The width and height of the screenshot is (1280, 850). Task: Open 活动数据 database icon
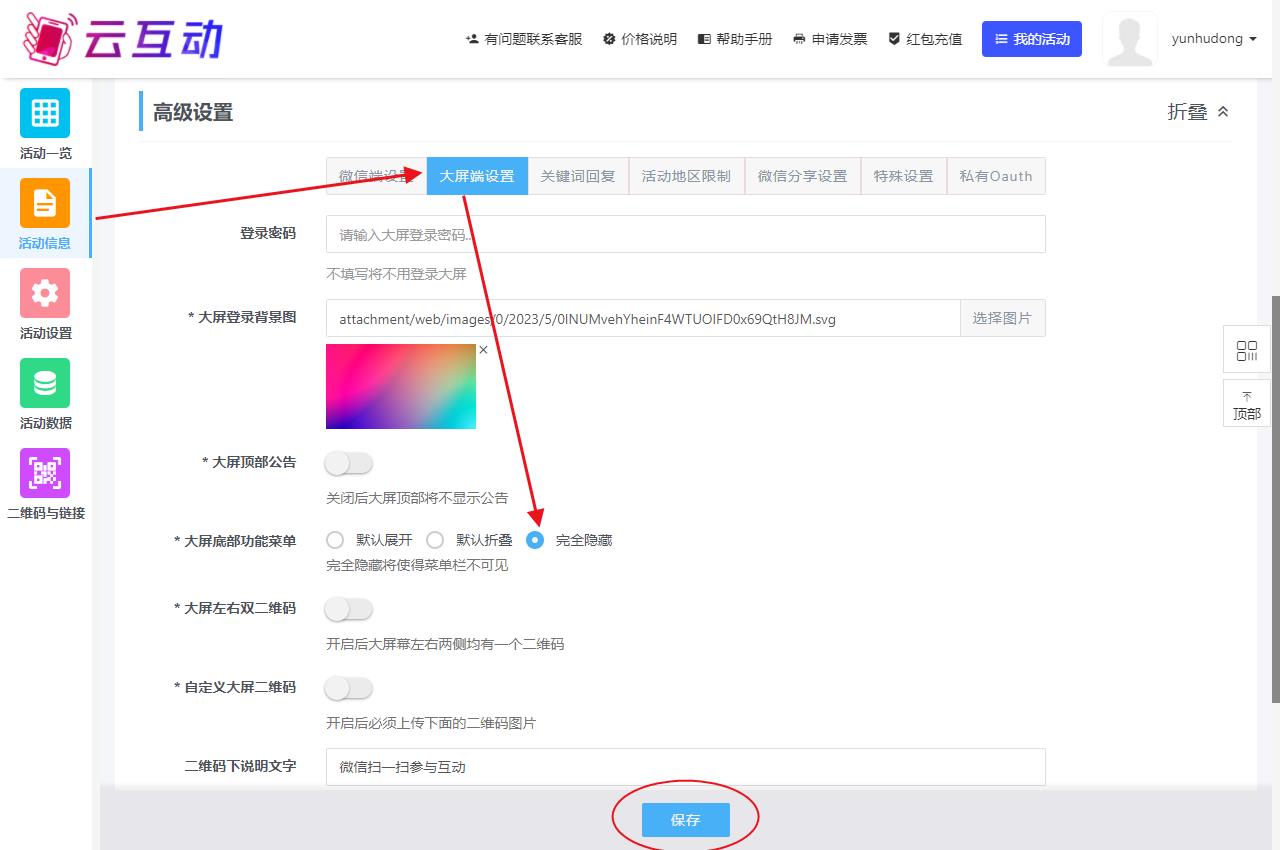click(x=45, y=383)
